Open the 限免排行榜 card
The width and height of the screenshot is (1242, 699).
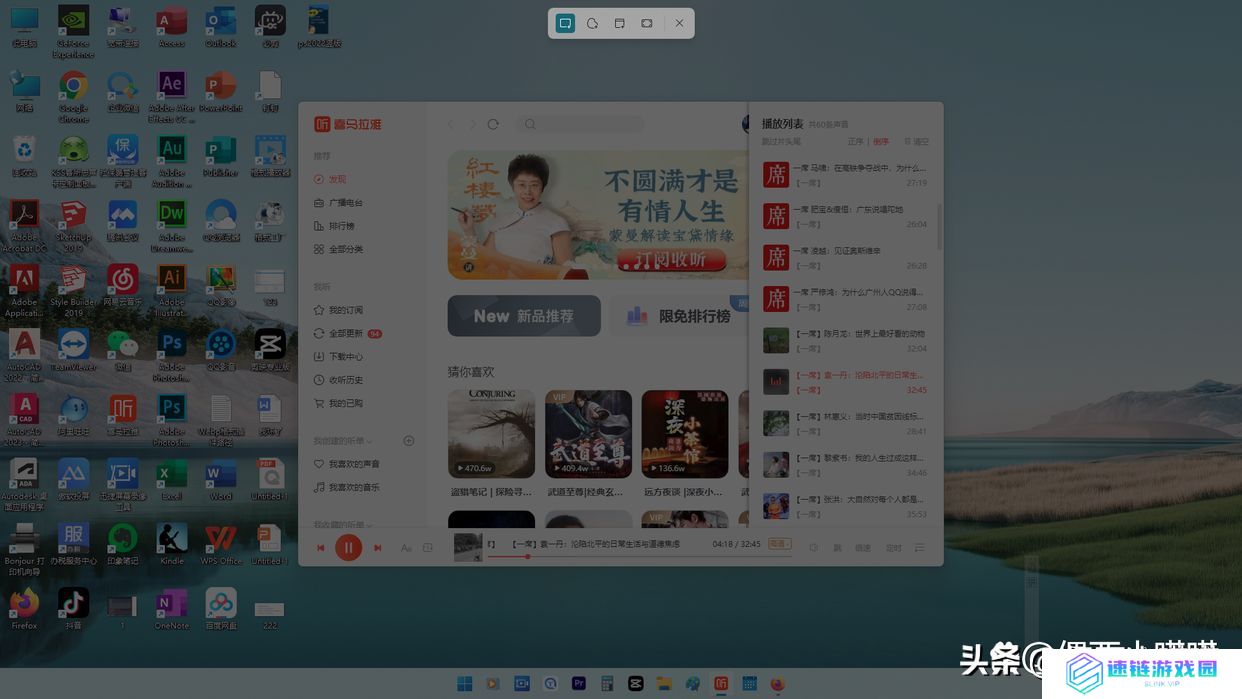[680, 316]
